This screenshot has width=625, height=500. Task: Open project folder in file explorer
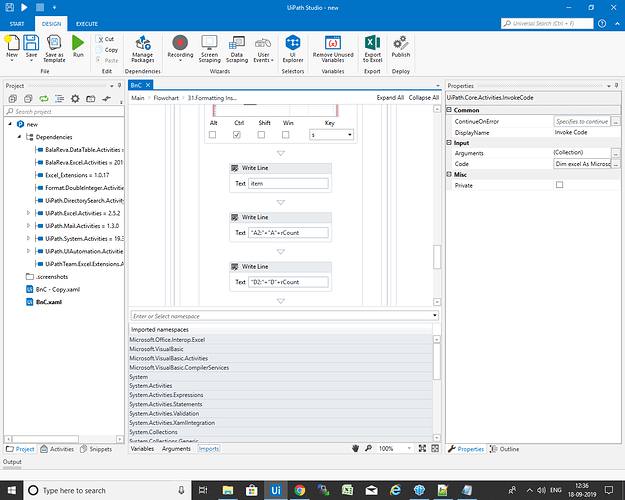90,98
